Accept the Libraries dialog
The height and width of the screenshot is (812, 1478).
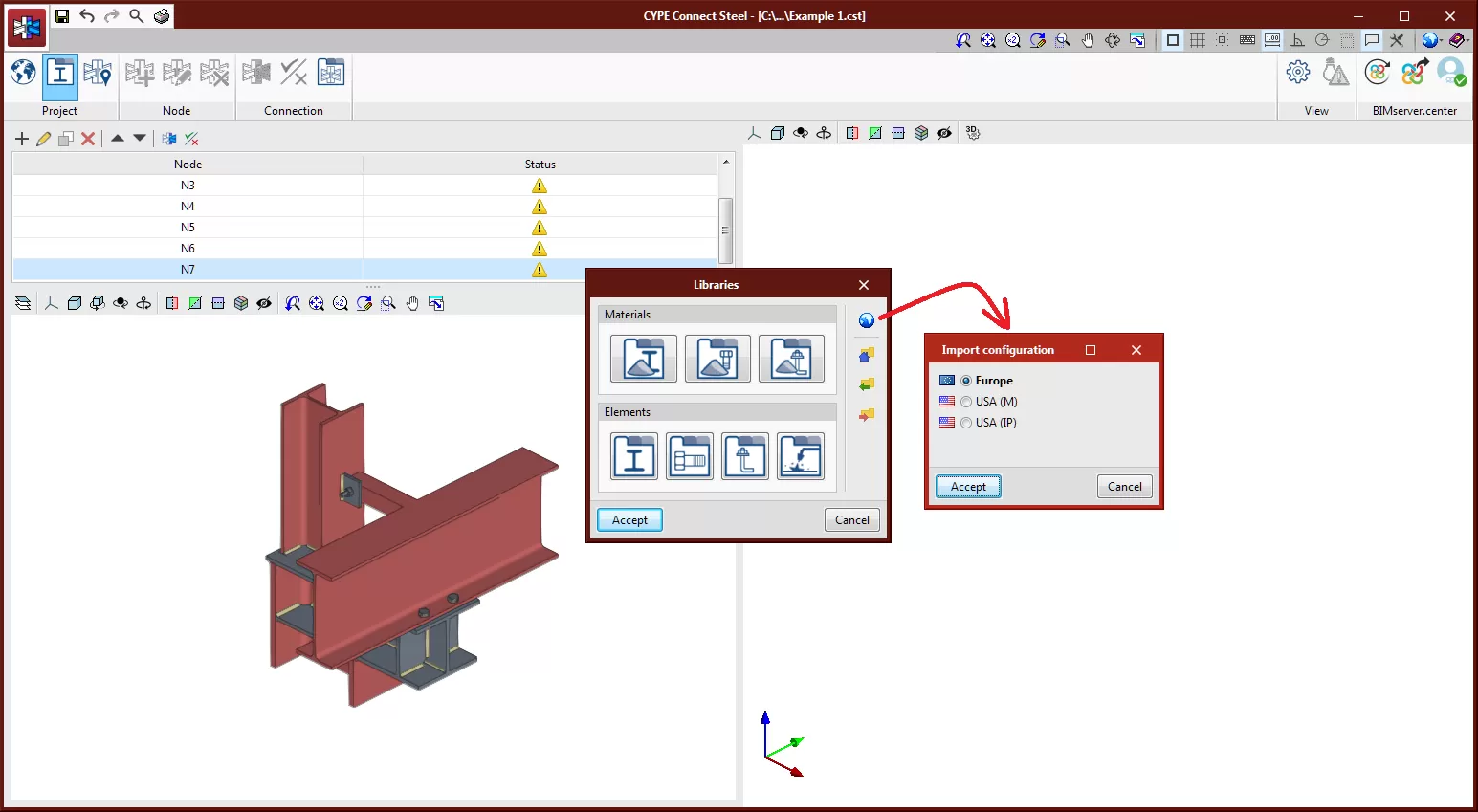(x=629, y=520)
